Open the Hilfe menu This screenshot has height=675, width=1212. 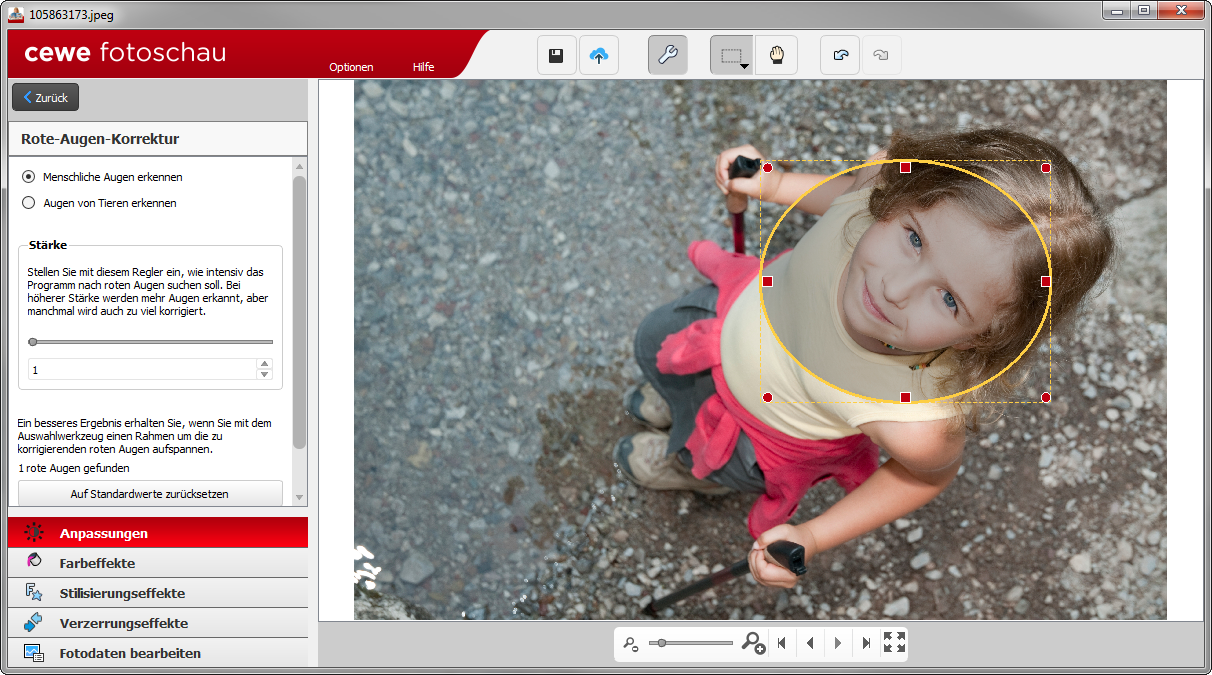coord(423,67)
